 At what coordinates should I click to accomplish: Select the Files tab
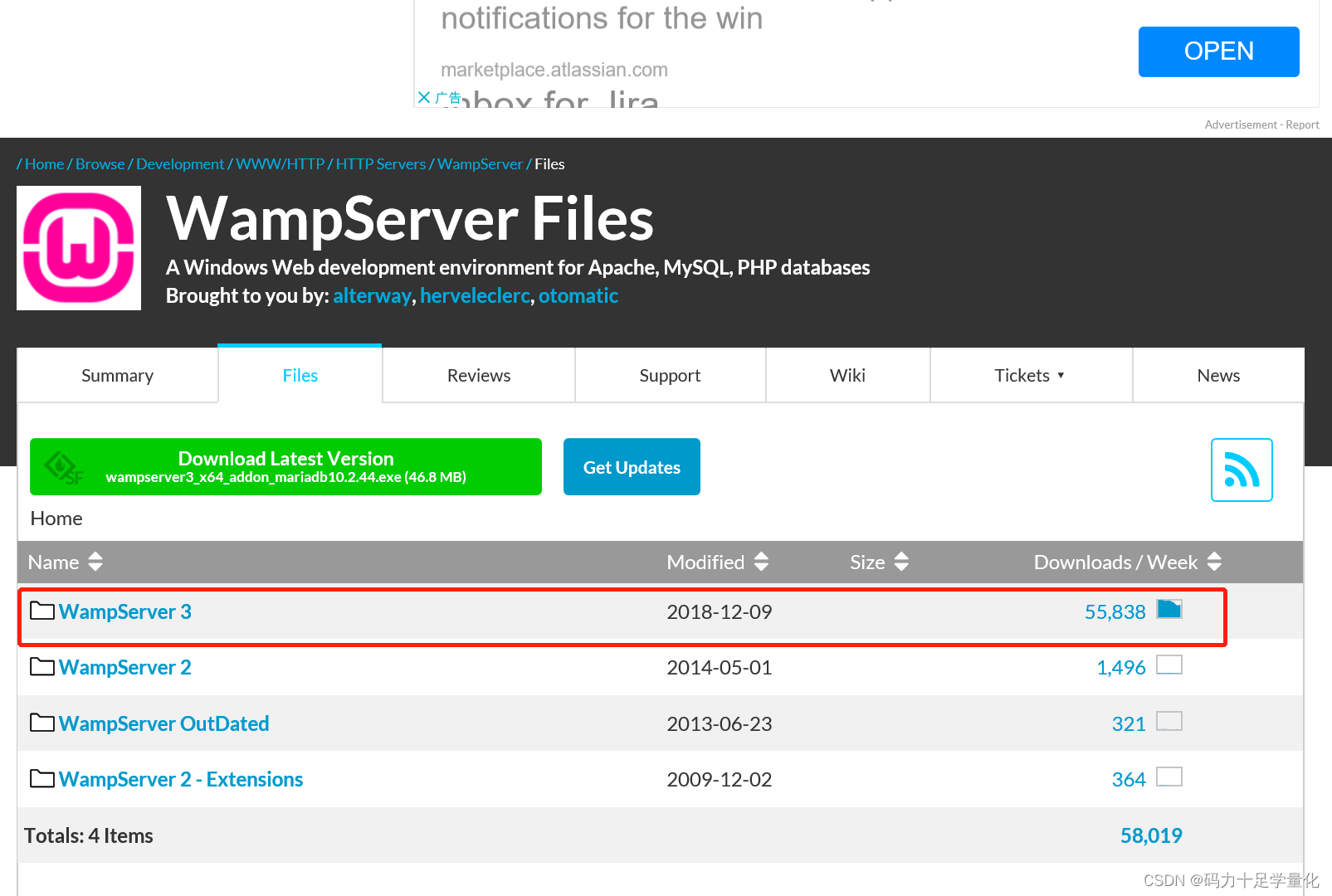pos(300,375)
